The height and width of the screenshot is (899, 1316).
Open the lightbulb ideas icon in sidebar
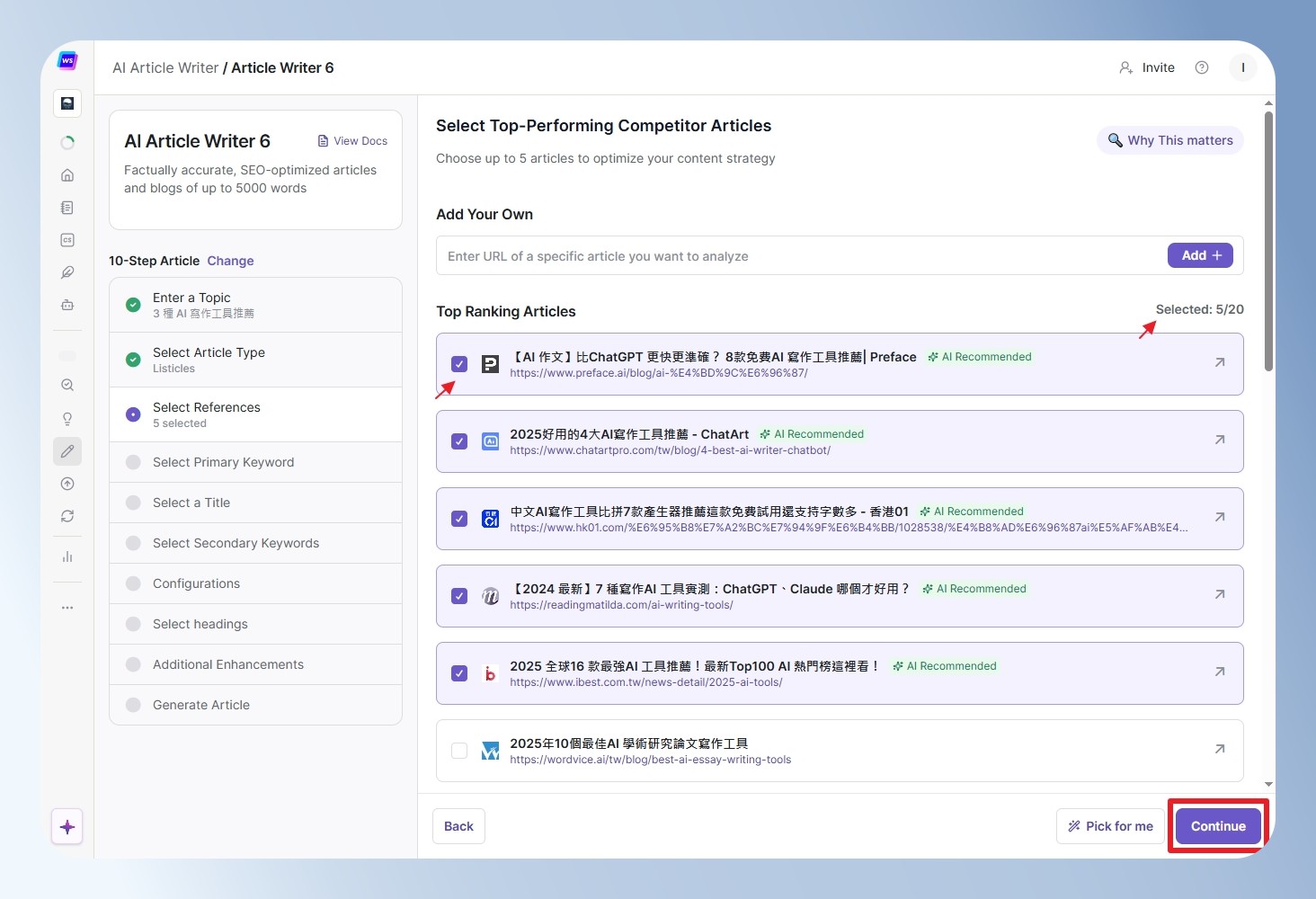click(x=67, y=419)
